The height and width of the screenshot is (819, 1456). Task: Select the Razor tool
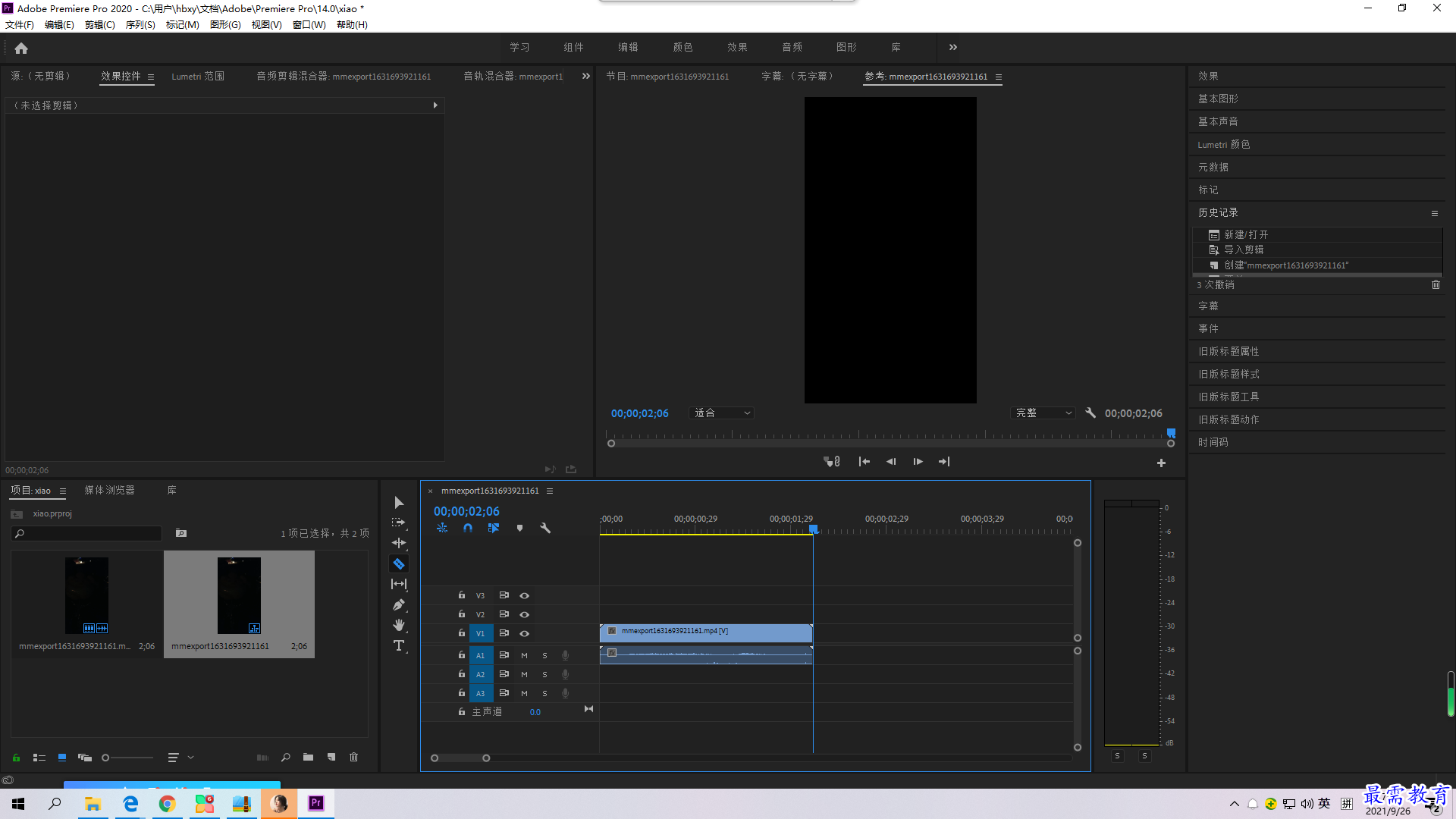(x=399, y=563)
